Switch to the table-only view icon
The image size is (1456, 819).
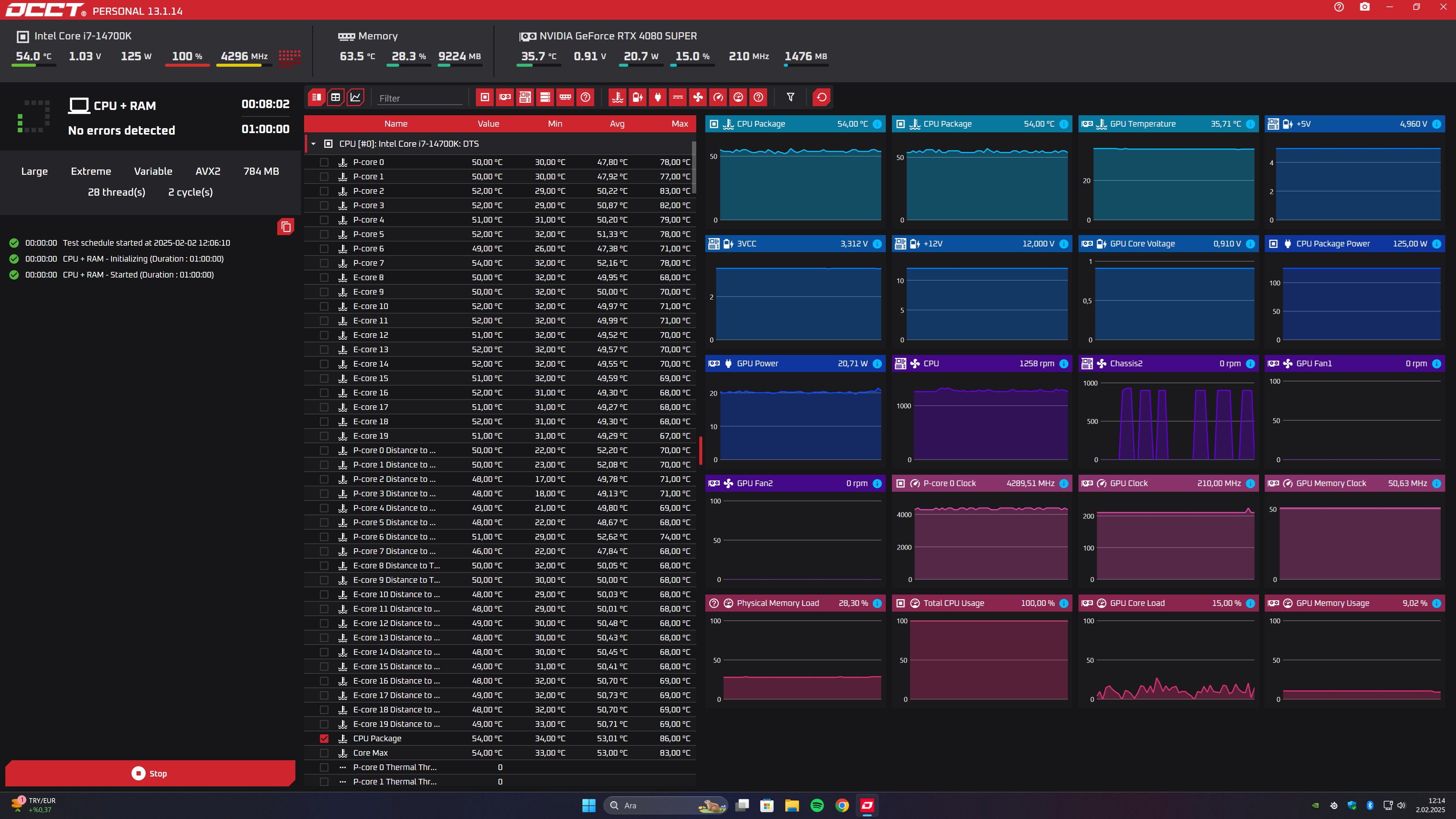point(336,97)
